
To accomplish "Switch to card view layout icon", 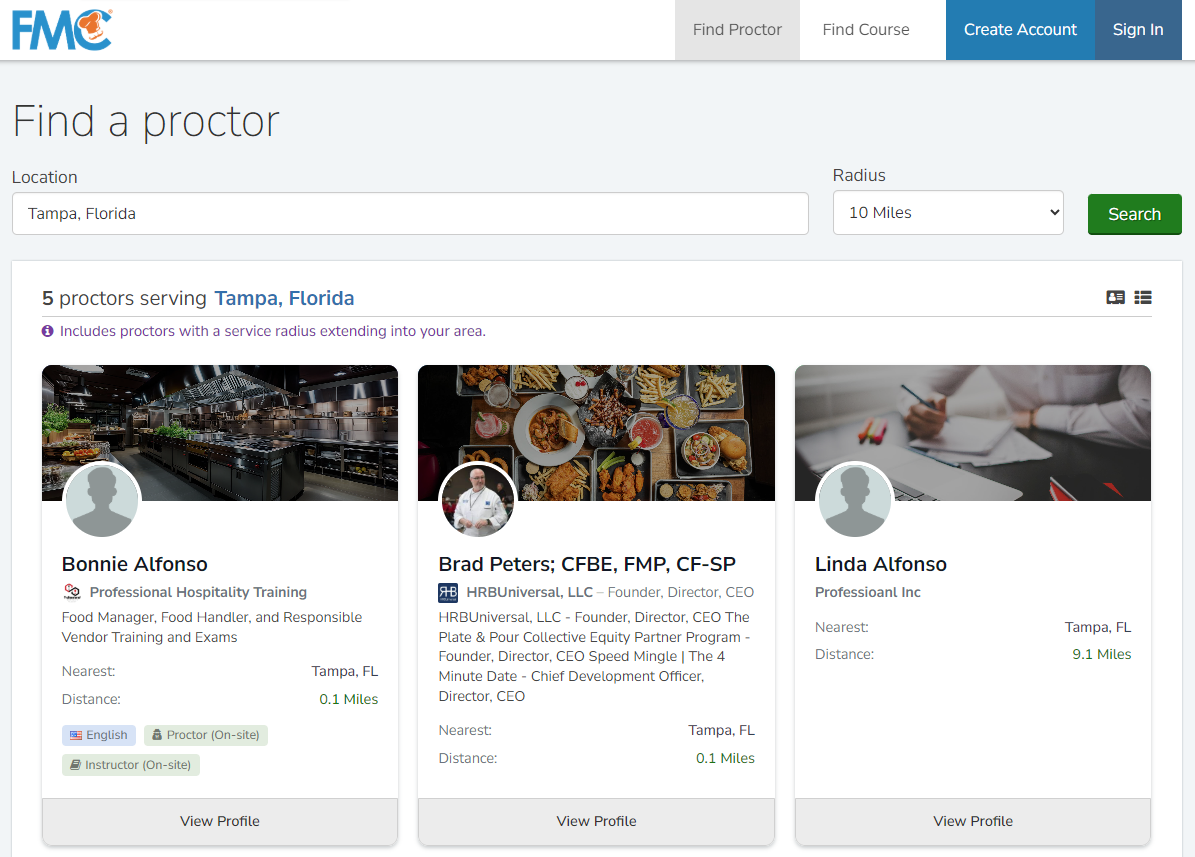I will [x=1115, y=297].
